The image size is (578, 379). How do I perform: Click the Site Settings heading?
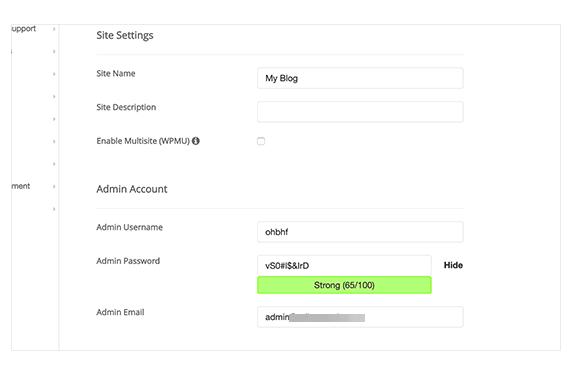click(125, 35)
